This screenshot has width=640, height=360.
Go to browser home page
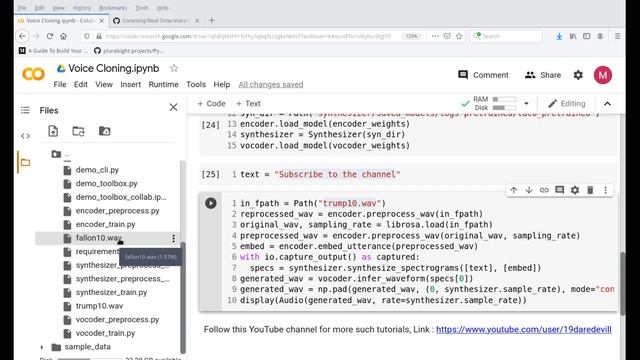(x=63, y=36)
